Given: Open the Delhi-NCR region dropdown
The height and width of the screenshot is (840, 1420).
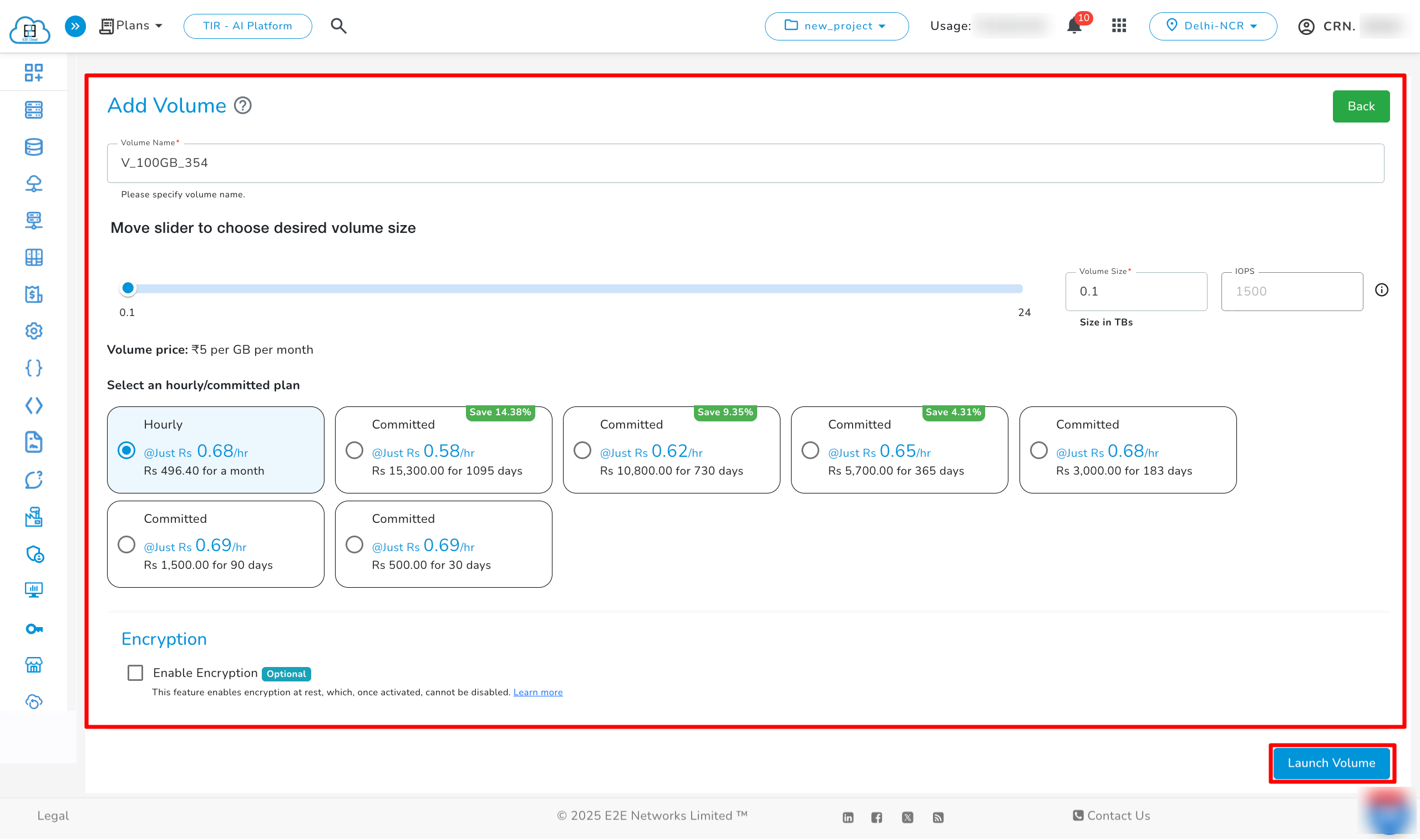Looking at the screenshot, I should pos(1213,26).
